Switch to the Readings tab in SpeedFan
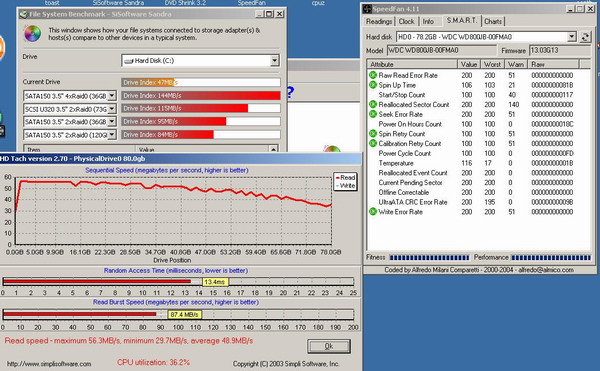 click(x=379, y=21)
